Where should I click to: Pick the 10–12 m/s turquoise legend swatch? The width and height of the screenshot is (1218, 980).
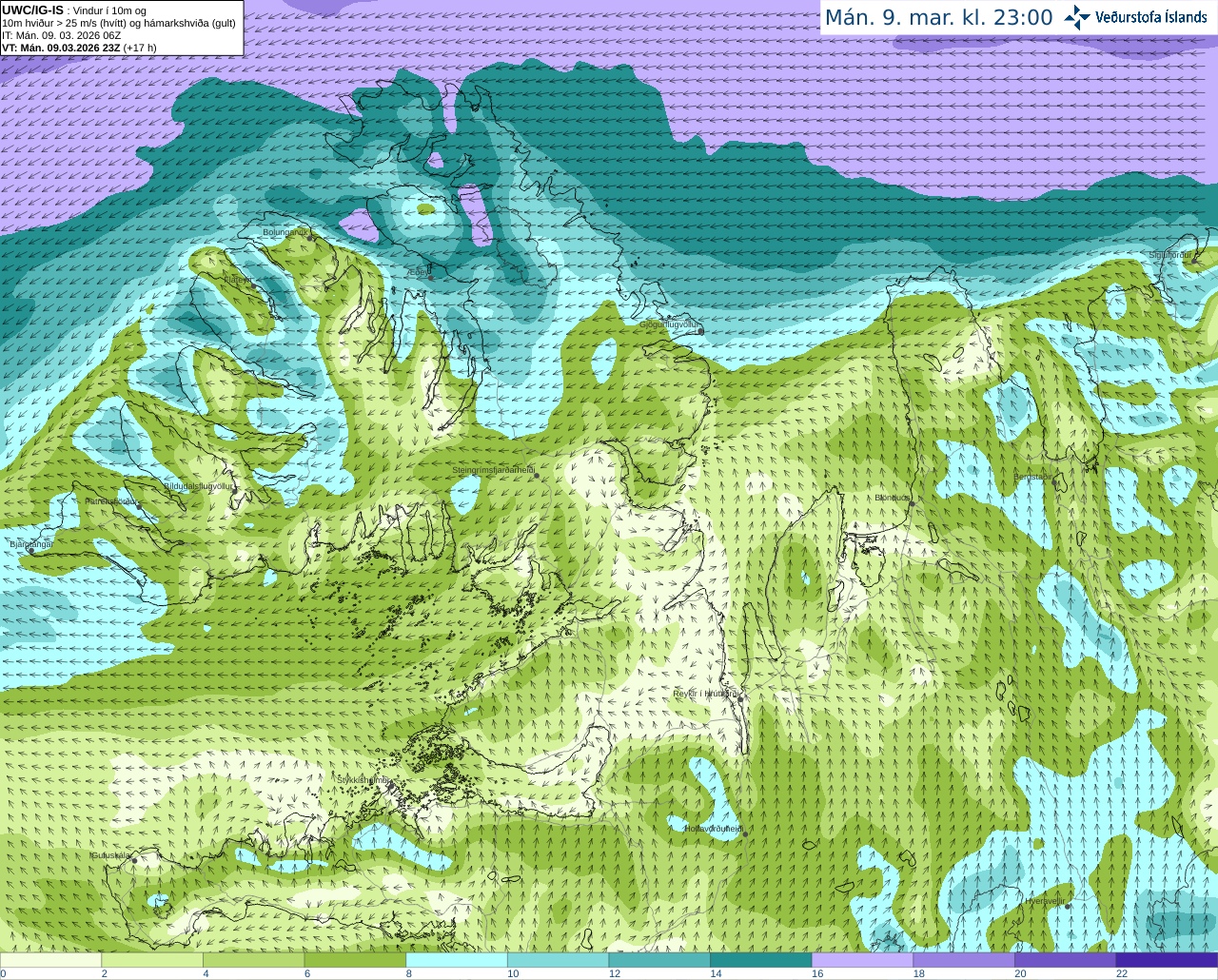[x=559, y=960]
